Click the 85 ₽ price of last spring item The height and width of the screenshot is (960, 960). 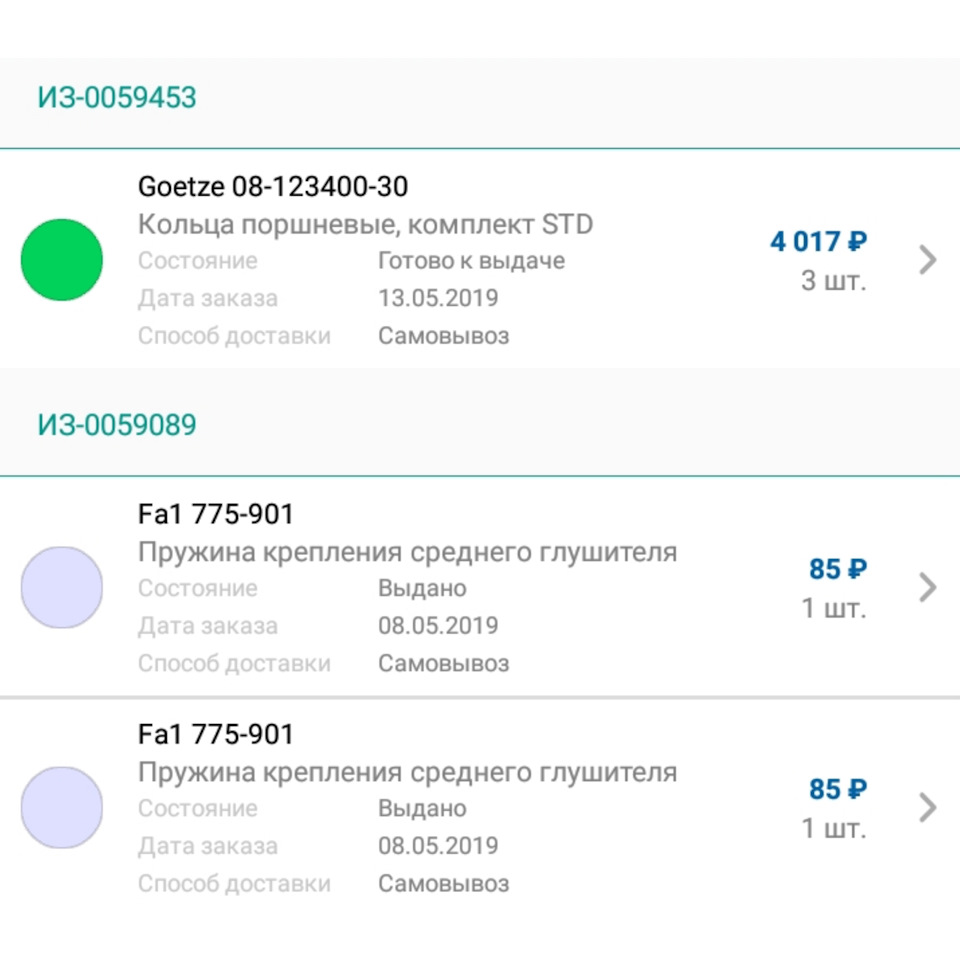click(x=838, y=789)
